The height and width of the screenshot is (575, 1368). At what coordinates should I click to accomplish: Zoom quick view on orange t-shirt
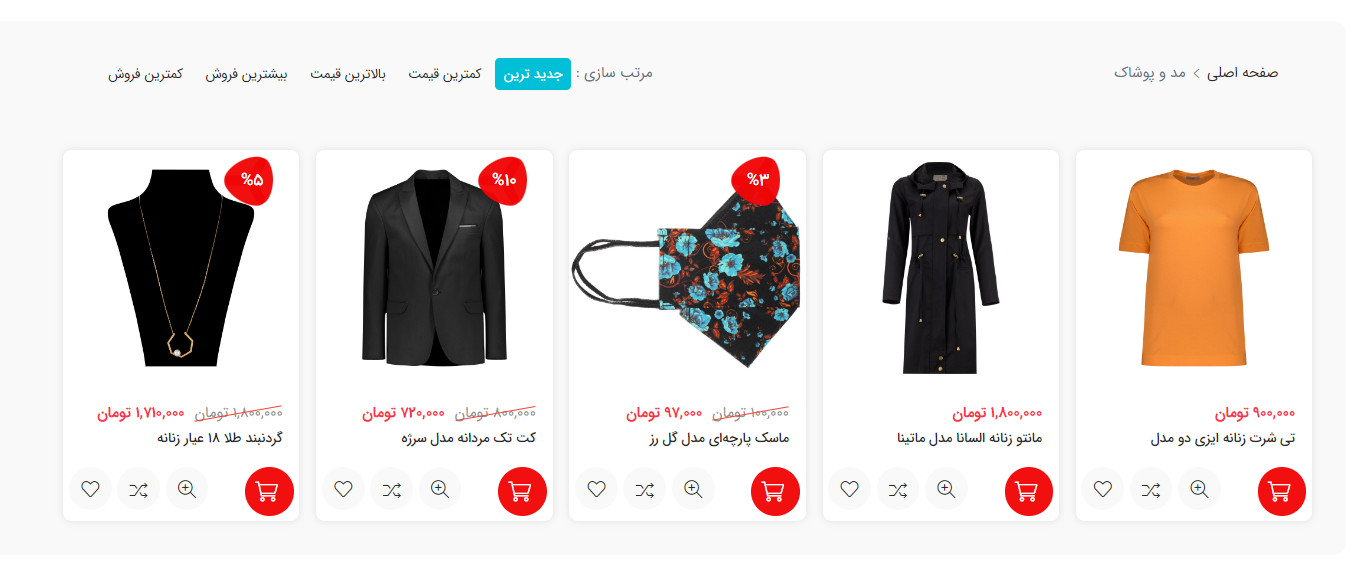[x=1199, y=489]
